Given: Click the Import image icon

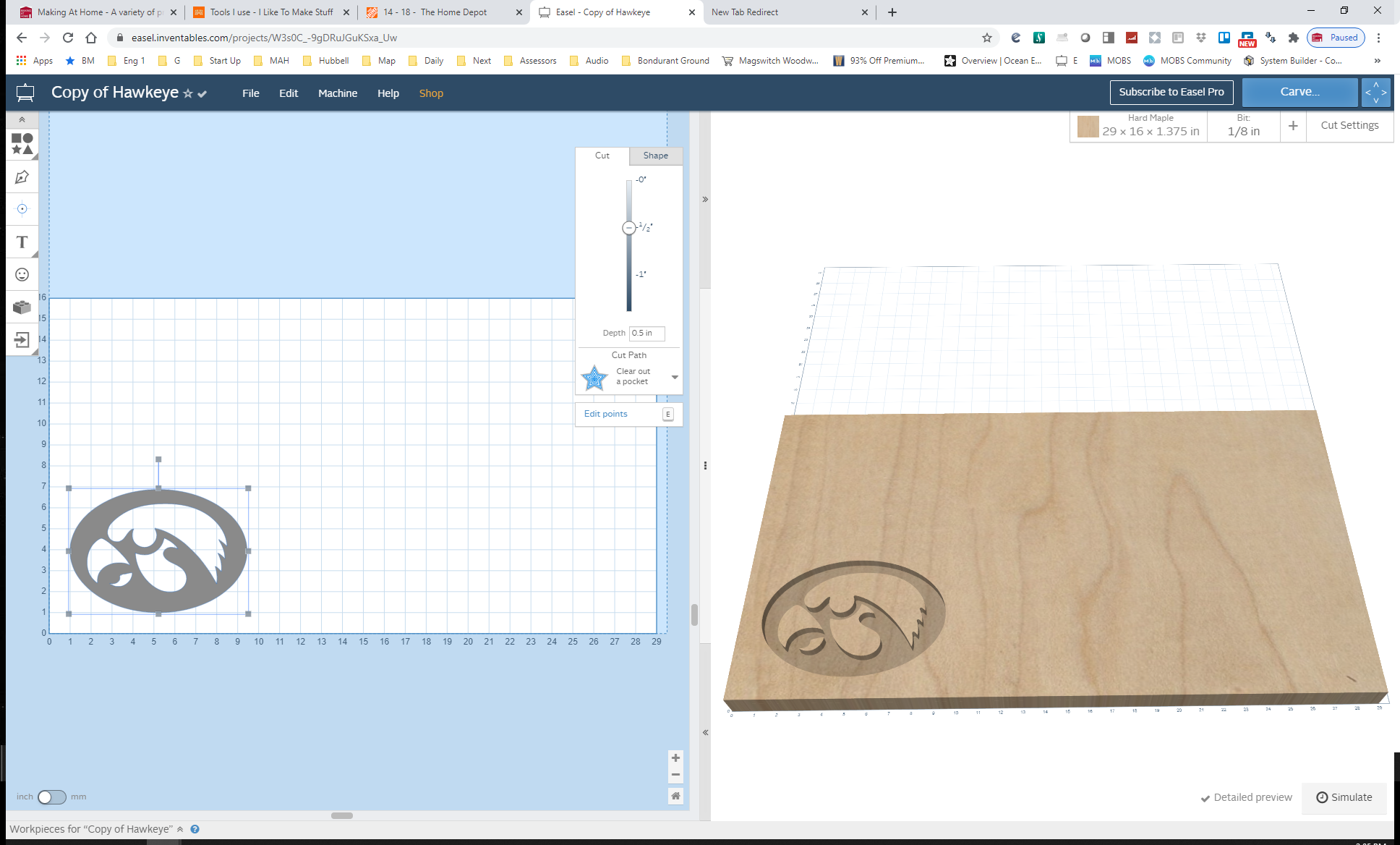Looking at the screenshot, I should click(x=22, y=340).
